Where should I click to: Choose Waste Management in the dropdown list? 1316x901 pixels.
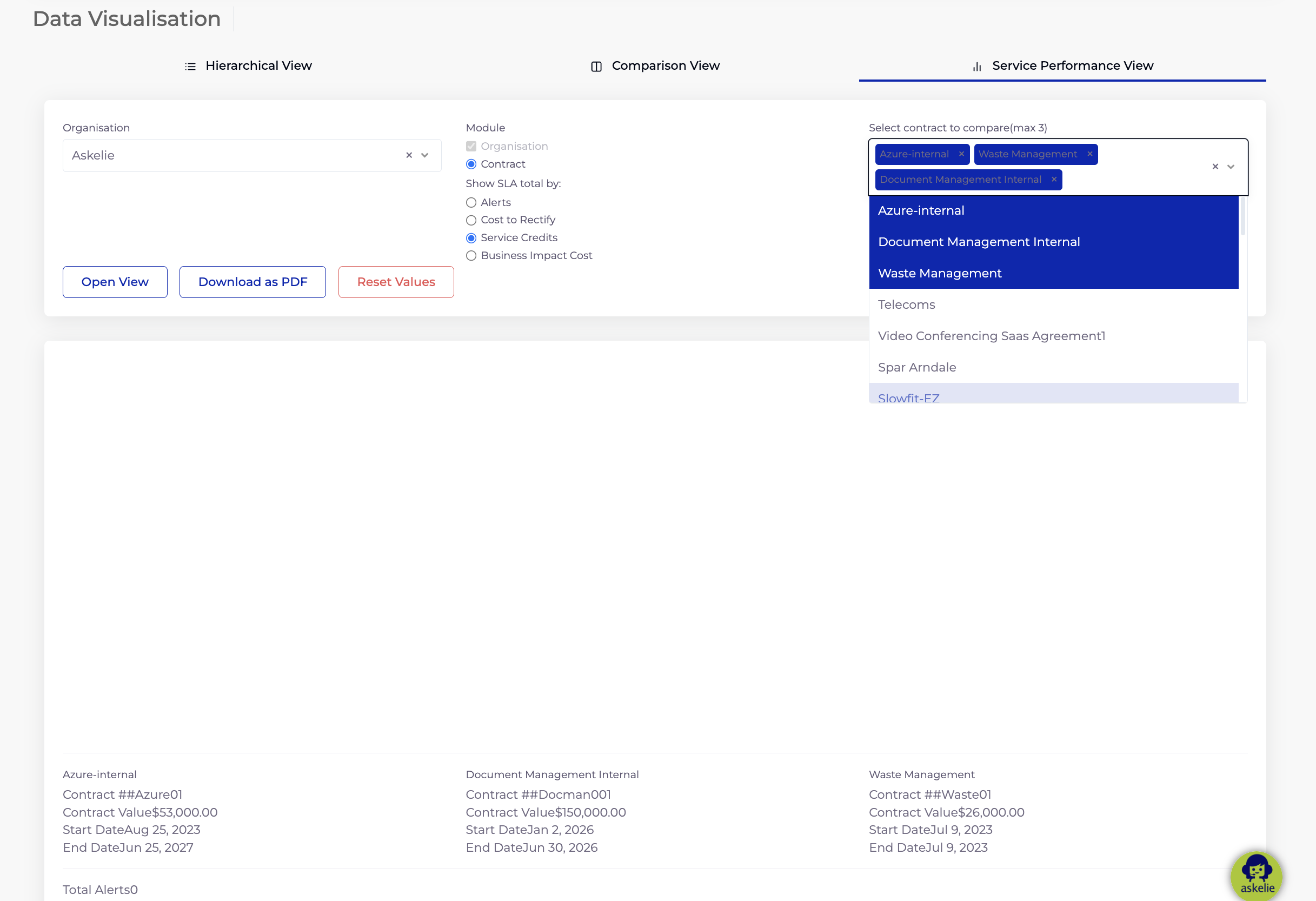tap(1054, 274)
